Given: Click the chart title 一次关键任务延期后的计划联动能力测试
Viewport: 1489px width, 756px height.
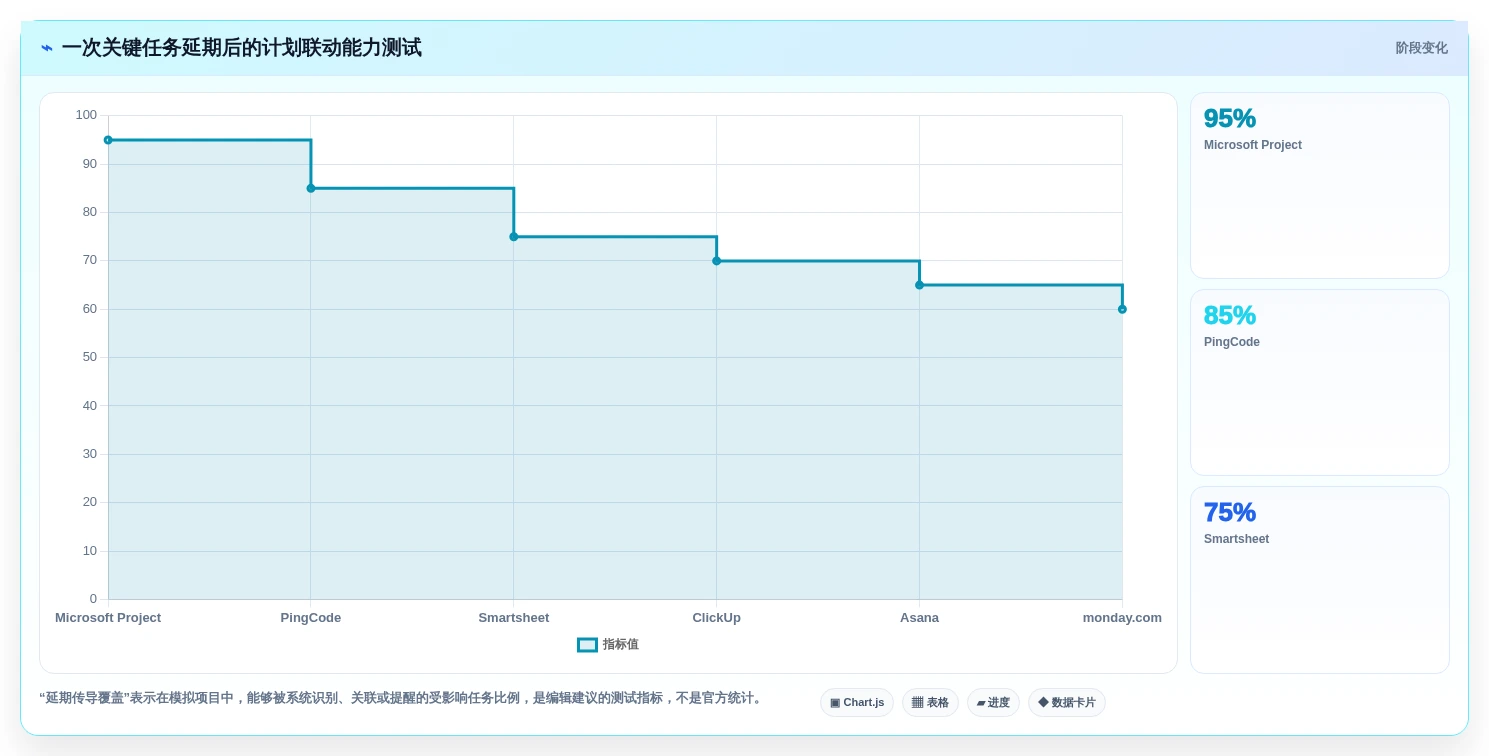Looking at the screenshot, I should (241, 48).
